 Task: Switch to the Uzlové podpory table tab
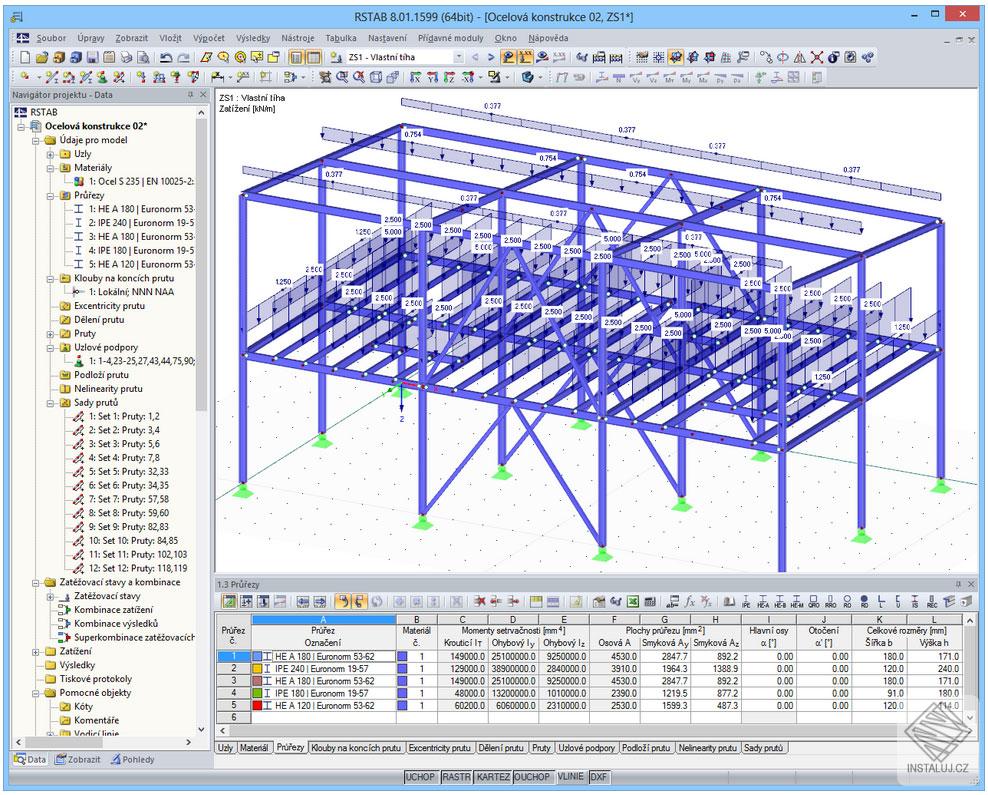click(587, 748)
